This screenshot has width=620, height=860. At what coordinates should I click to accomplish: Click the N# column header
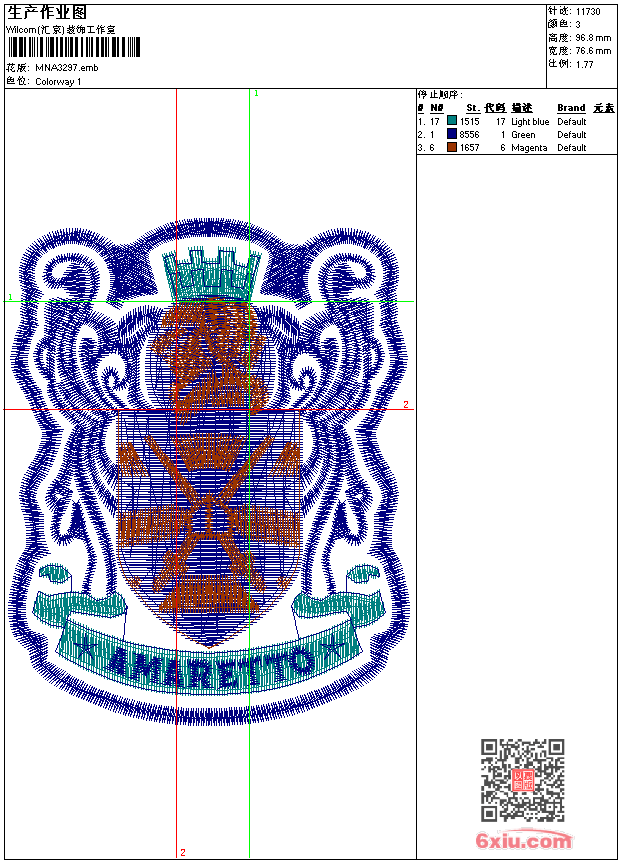(437, 108)
